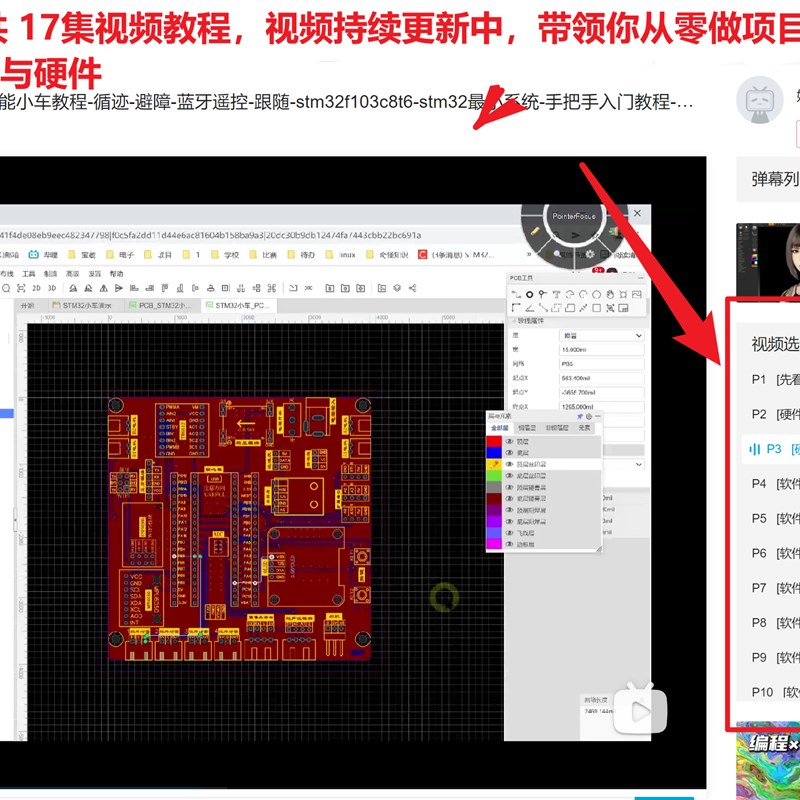800x800 pixels.
Task: Click the uploader avatar beside the title
Action: click(760, 100)
